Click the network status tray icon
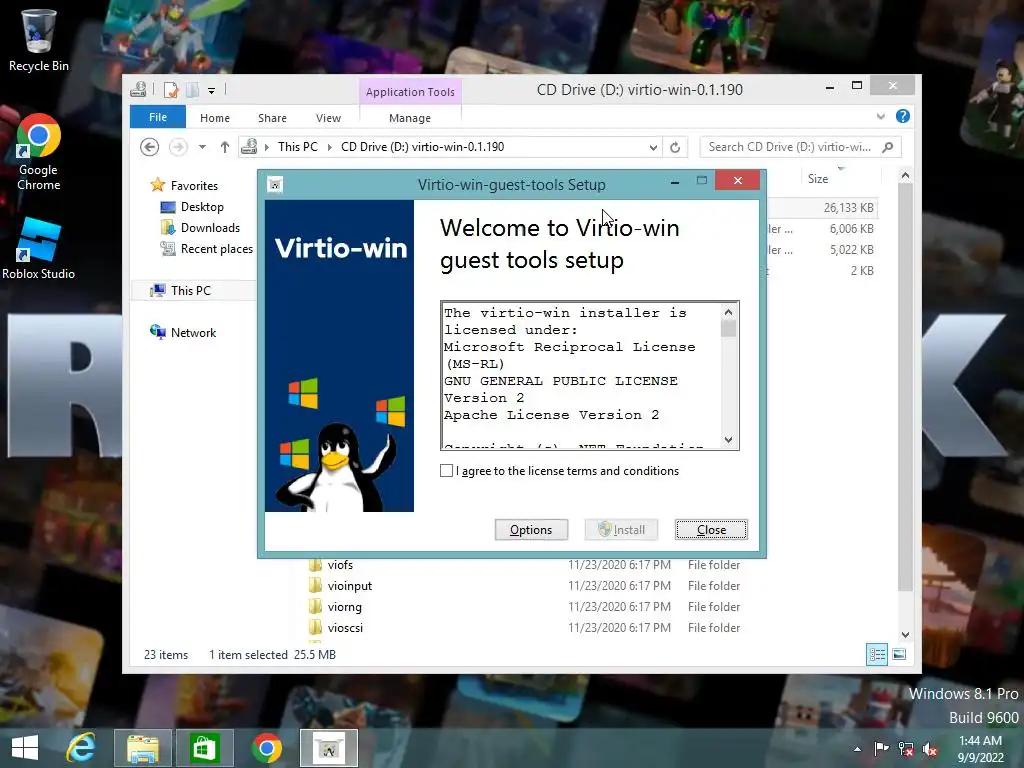This screenshot has height=768, width=1024. tap(906, 749)
